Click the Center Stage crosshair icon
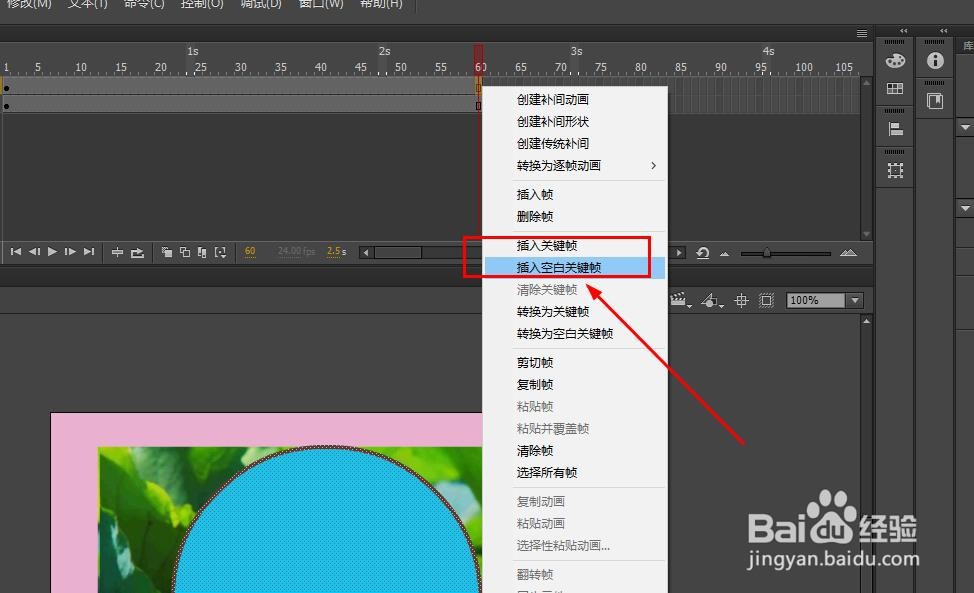Screen dimensions: 974x593 pos(741,301)
